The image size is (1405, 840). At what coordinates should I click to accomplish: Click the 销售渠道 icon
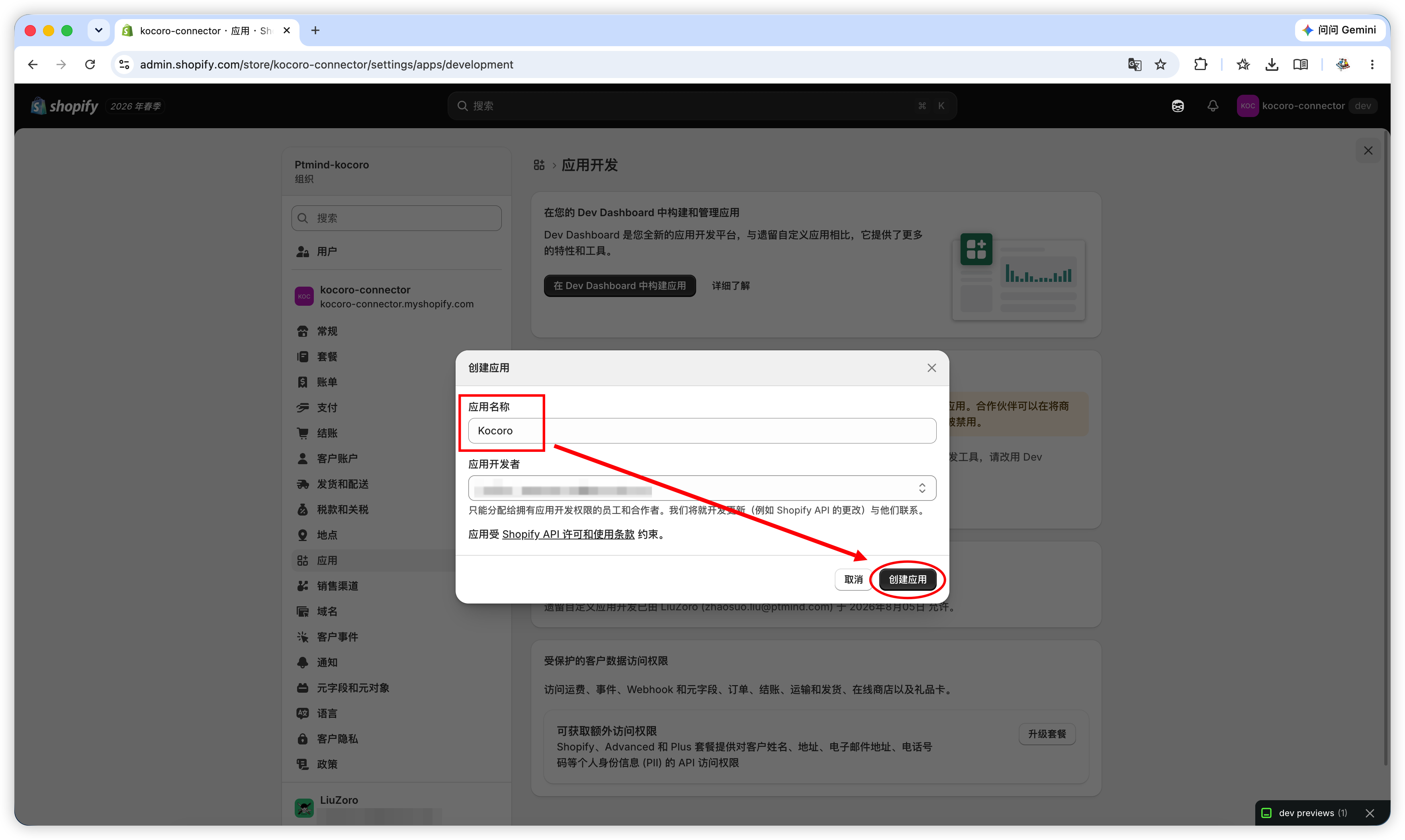tap(303, 586)
